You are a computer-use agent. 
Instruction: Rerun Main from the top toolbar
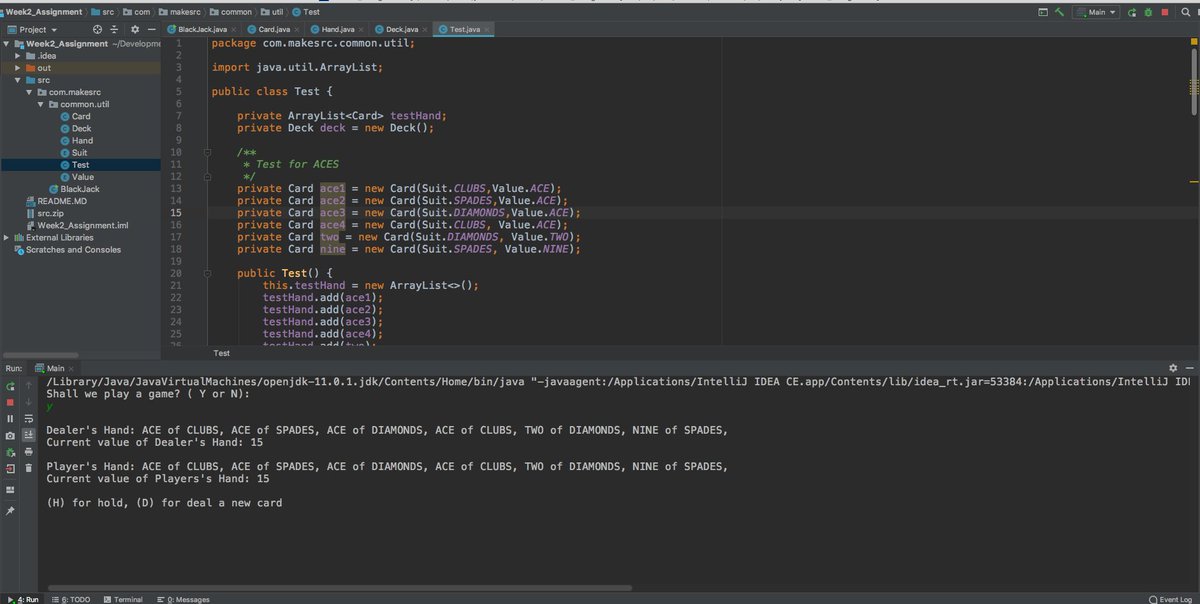[1132, 12]
